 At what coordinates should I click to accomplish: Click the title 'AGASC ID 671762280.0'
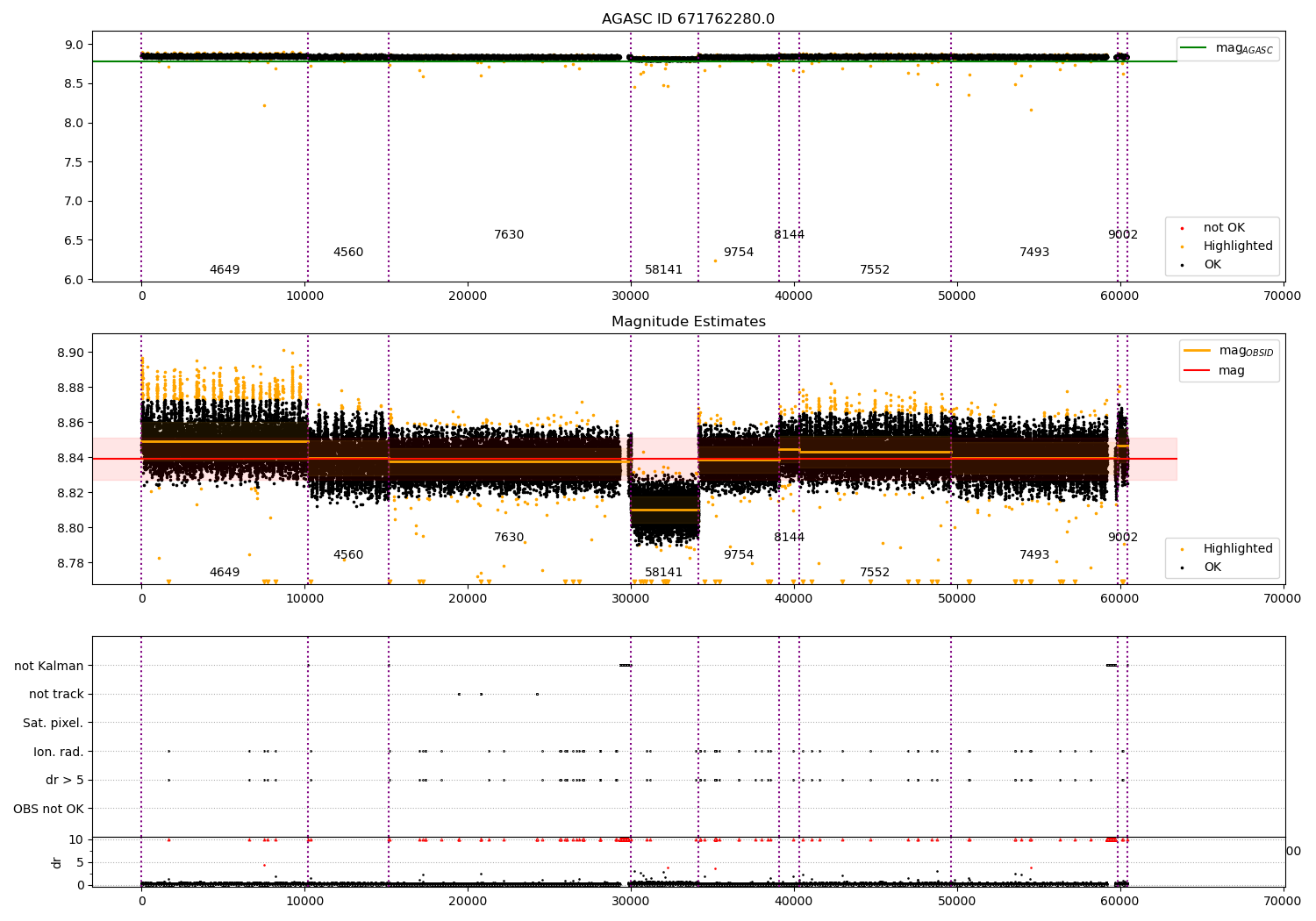[x=688, y=19]
